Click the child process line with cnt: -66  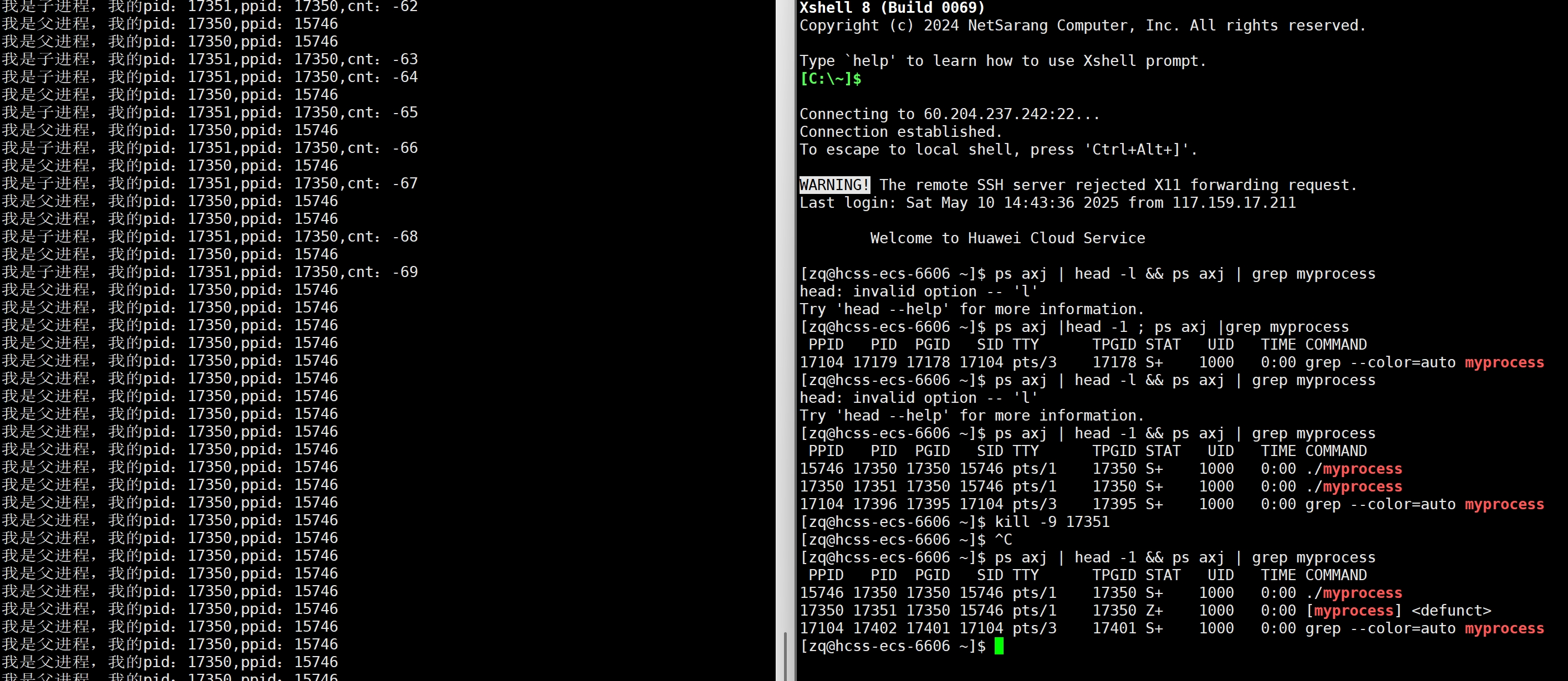(210, 148)
